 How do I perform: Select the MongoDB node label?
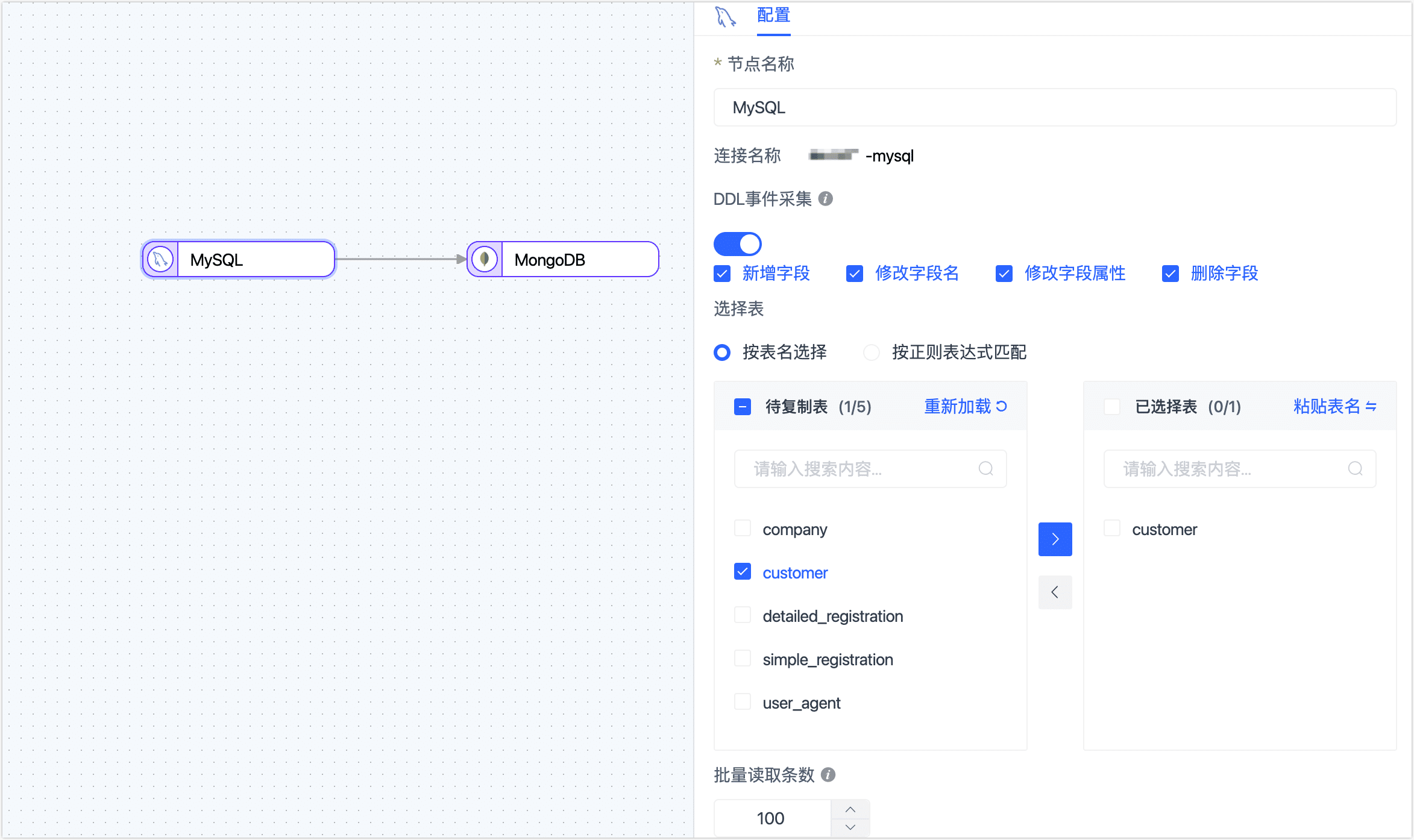click(550, 260)
